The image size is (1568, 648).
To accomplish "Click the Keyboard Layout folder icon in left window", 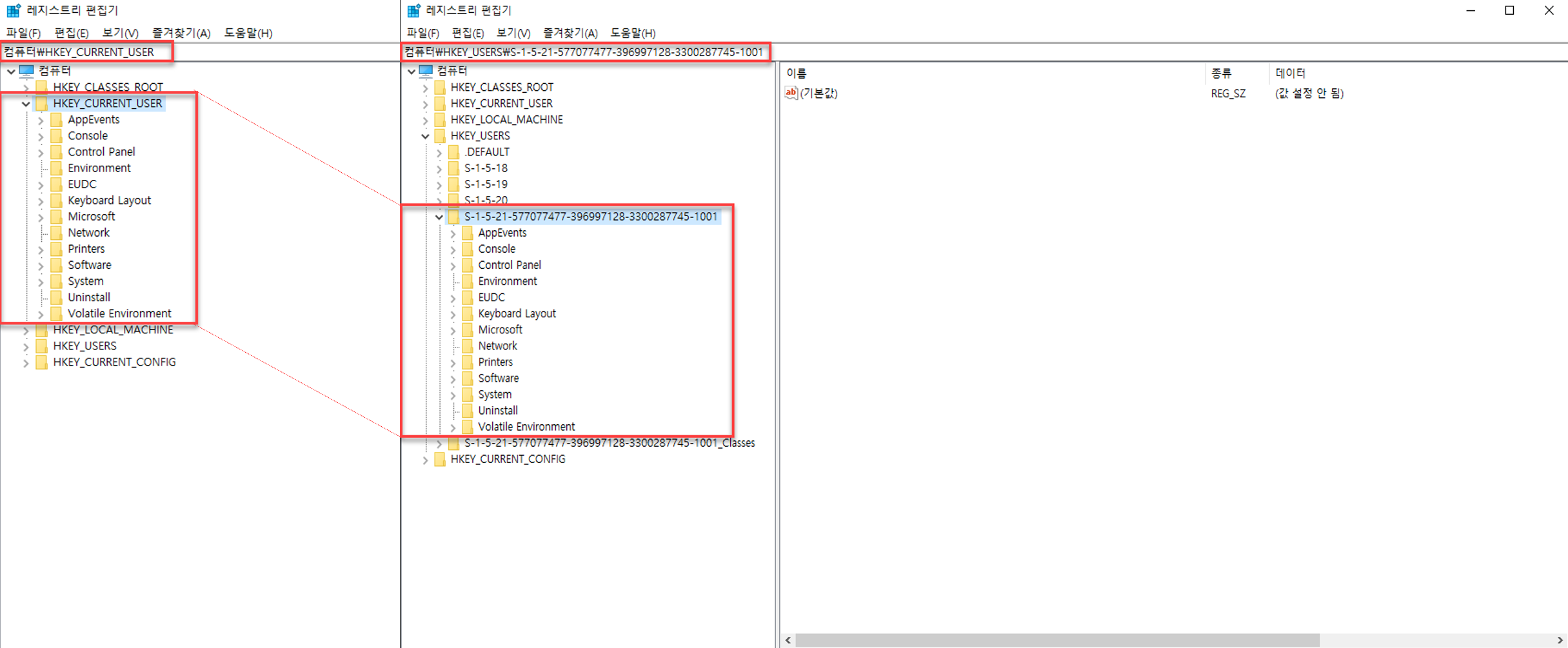I will click(x=57, y=201).
